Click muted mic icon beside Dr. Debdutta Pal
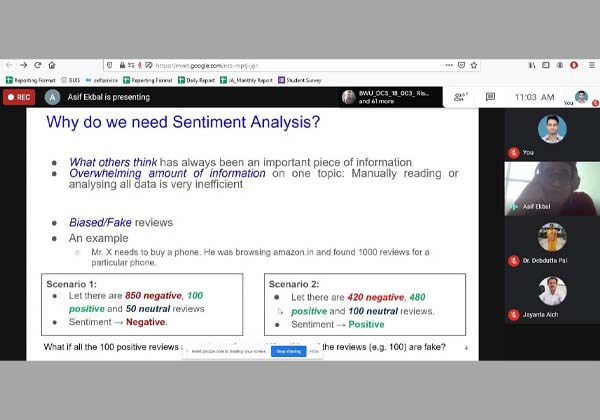 pyautogui.click(x=514, y=260)
